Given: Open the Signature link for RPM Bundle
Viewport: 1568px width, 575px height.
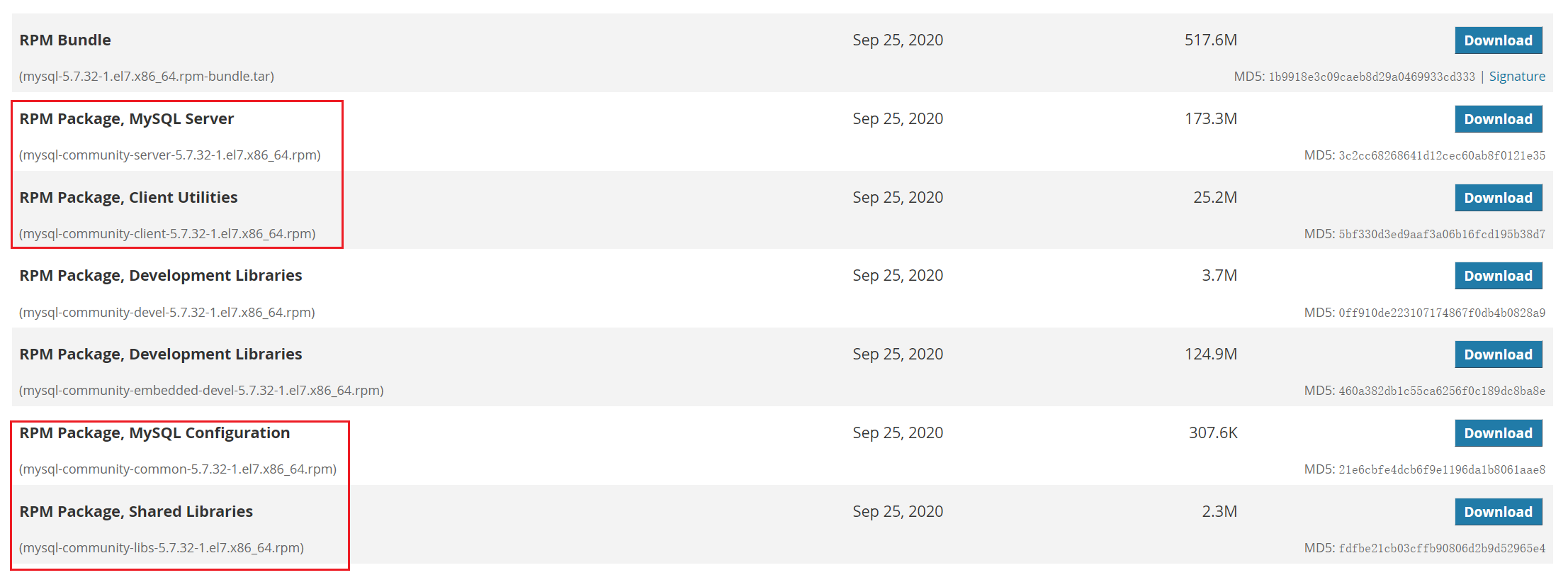Looking at the screenshot, I should (1516, 77).
